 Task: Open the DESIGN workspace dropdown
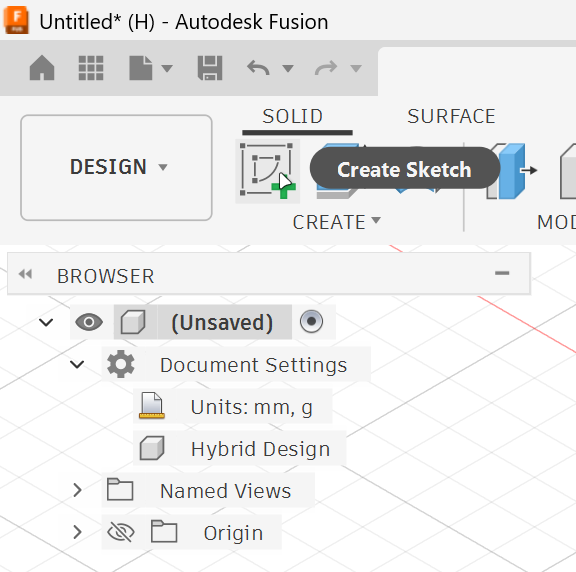click(116, 168)
